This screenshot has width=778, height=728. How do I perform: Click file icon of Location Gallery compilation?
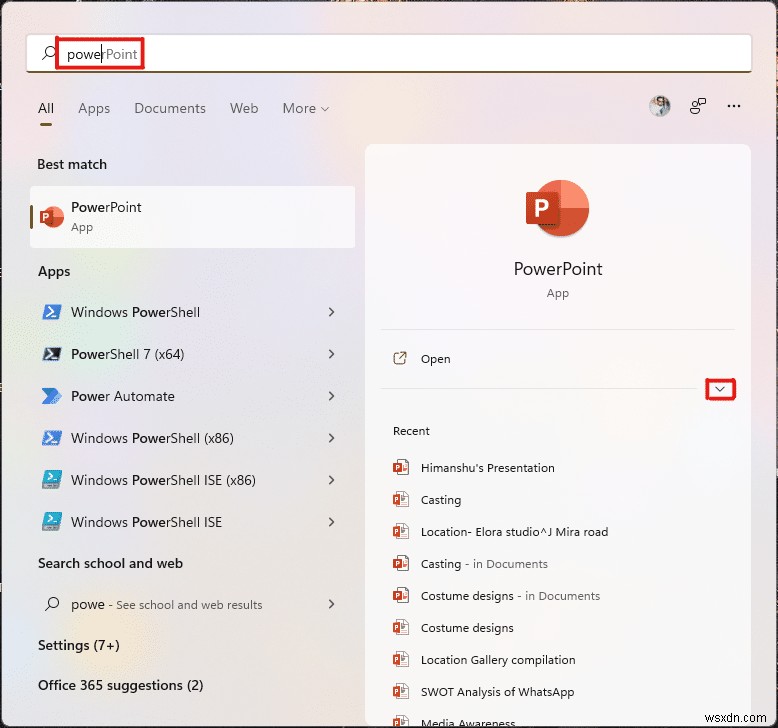coord(401,660)
